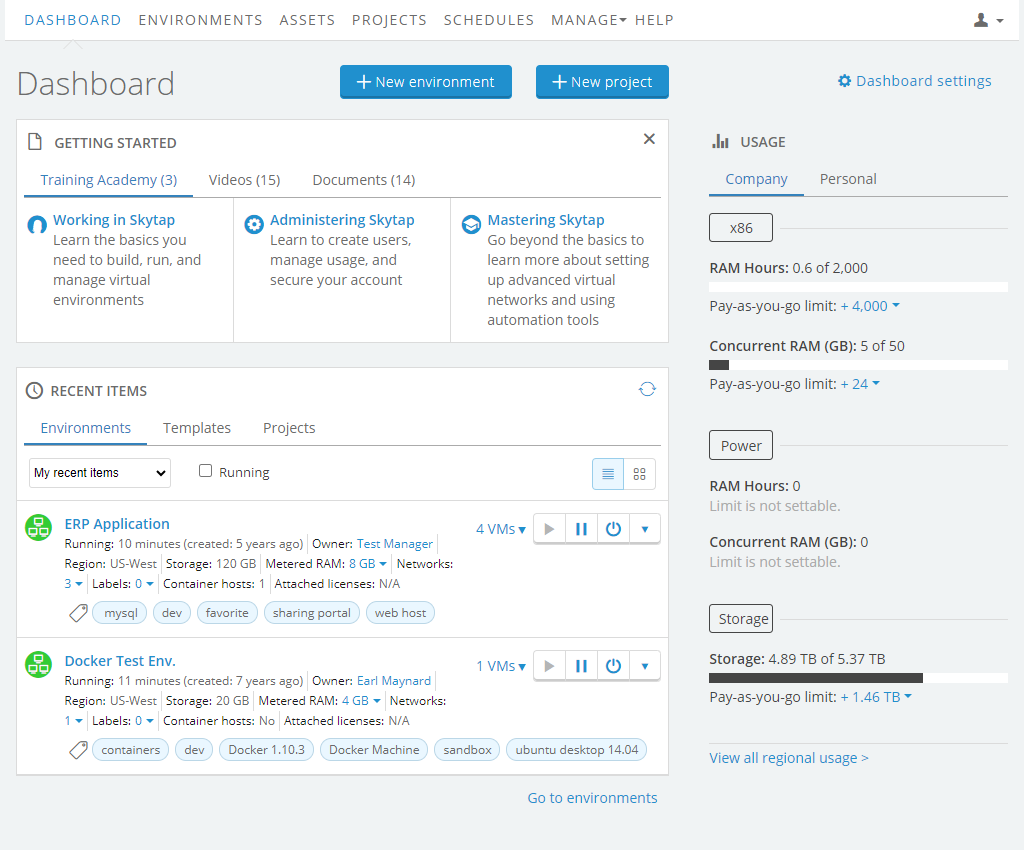Click the tag icon beside mysql

(x=78, y=613)
